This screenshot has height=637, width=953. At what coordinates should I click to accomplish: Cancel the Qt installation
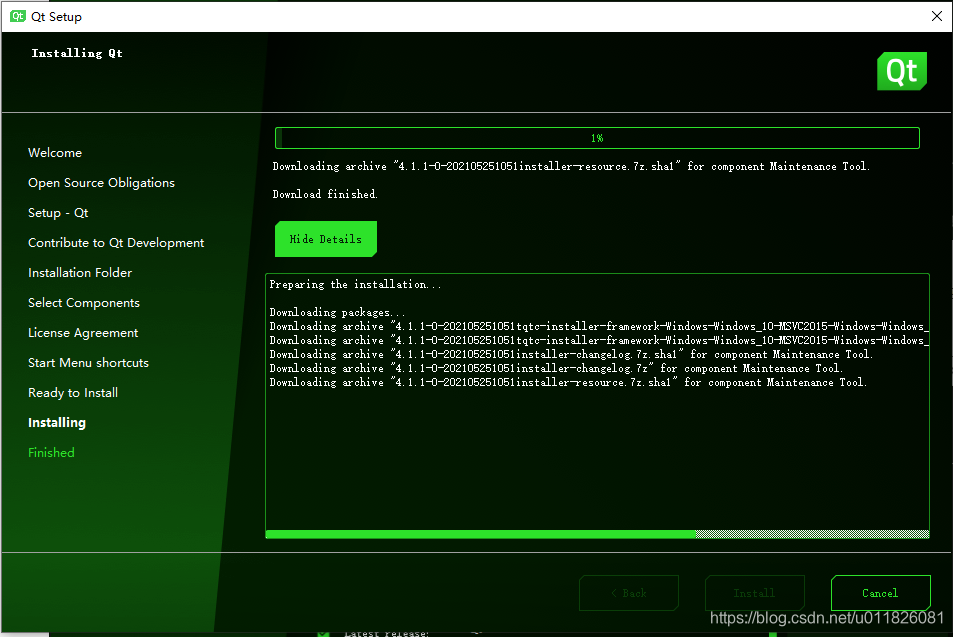[x=880, y=593]
